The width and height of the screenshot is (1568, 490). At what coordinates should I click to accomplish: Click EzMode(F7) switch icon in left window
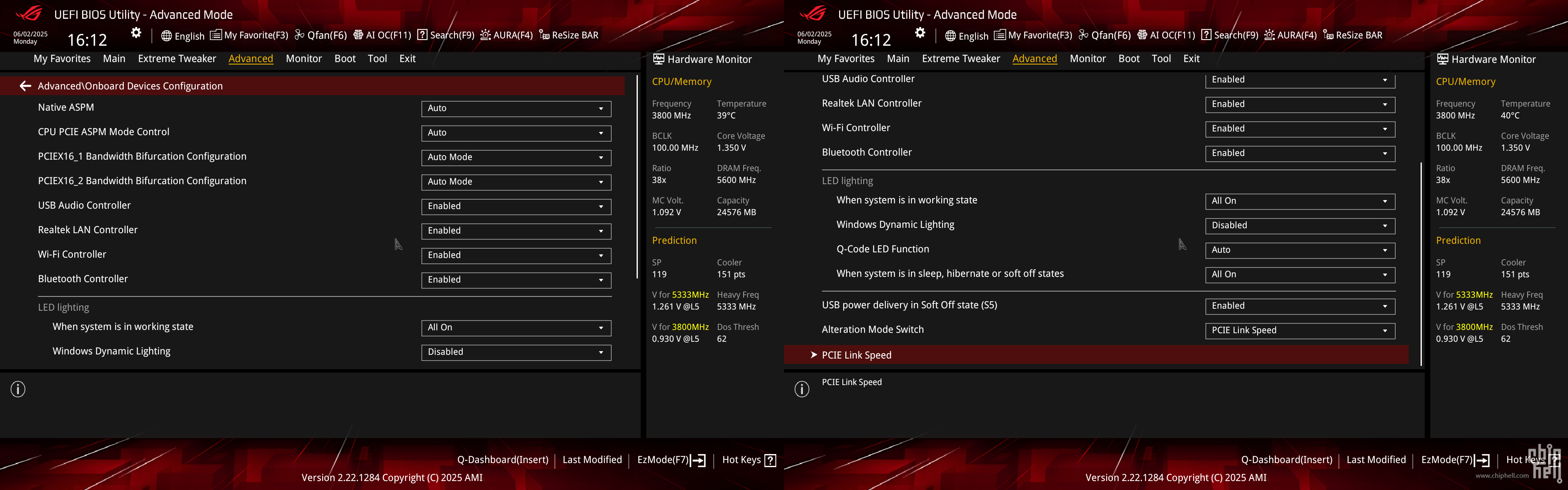pyautogui.click(x=698, y=460)
